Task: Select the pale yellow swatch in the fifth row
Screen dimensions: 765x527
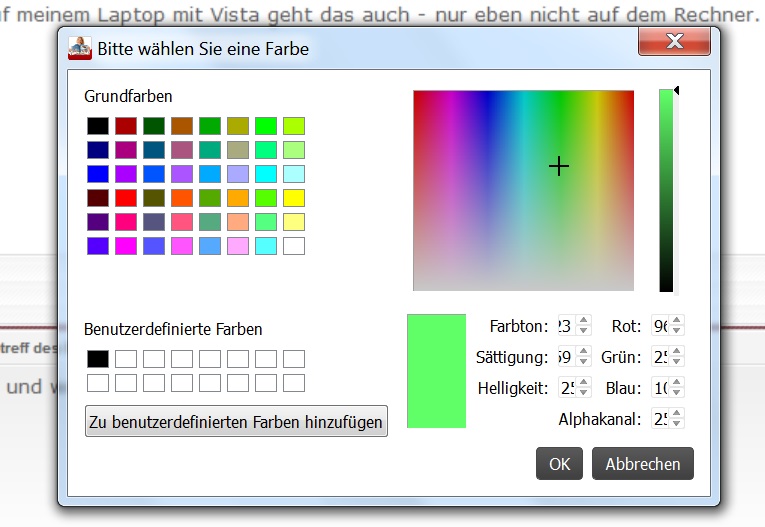Action: pos(294,222)
